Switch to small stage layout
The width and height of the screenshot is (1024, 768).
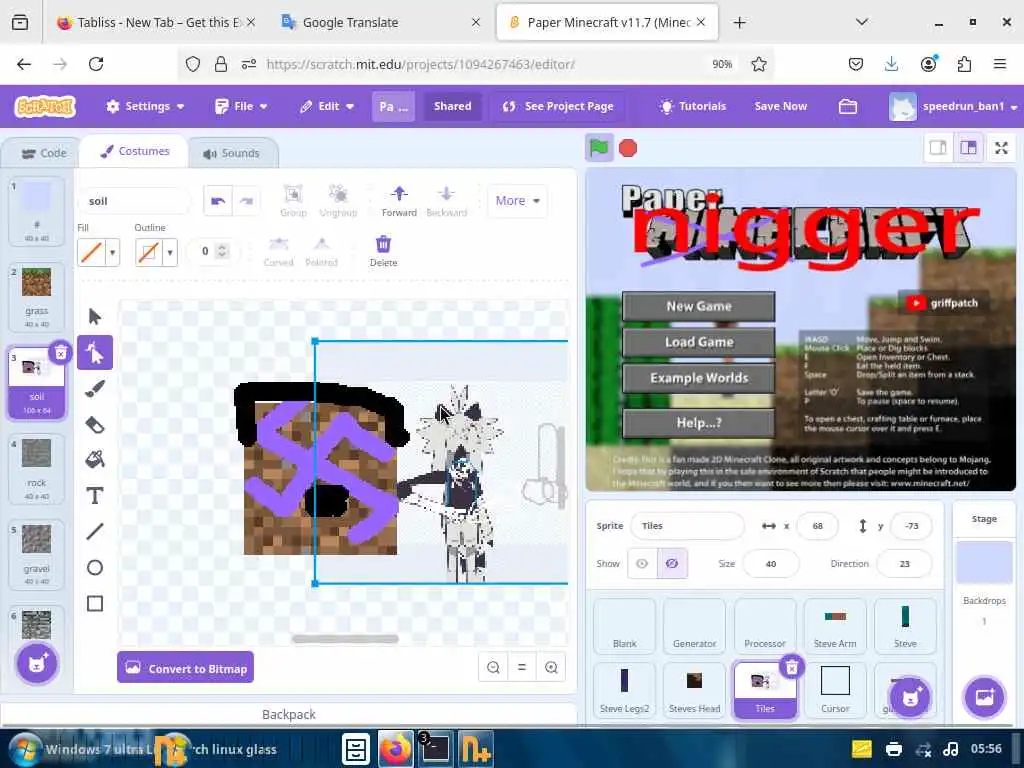click(x=938, y=148)
